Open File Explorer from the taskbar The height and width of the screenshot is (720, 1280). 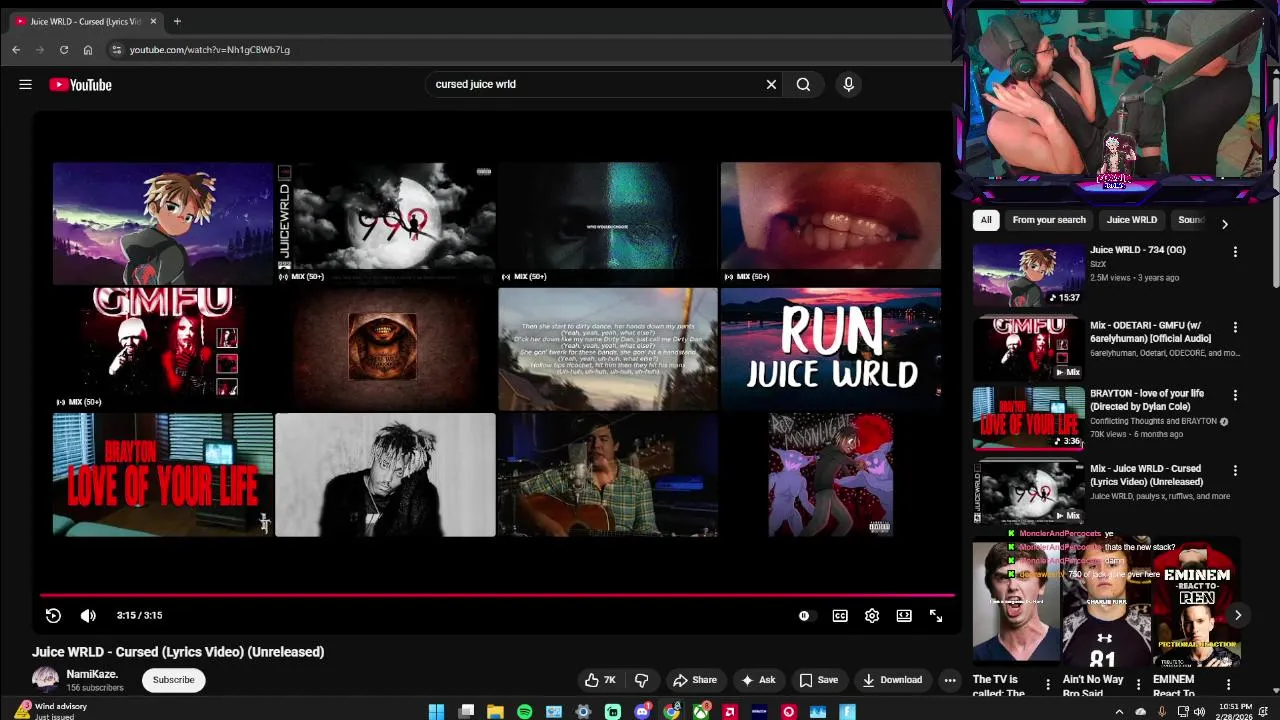click(495, 712)
